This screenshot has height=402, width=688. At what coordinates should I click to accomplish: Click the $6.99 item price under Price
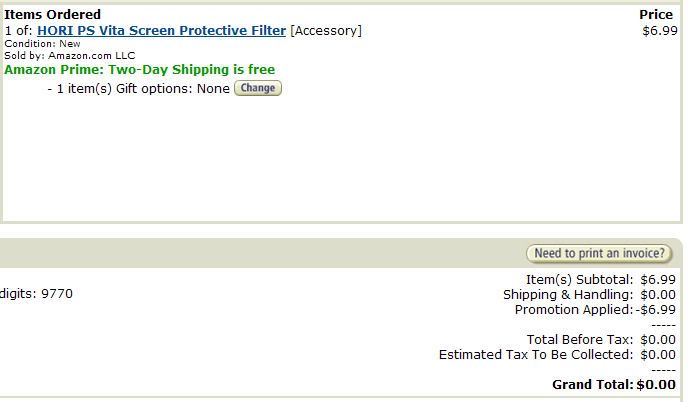(x=659, y=31)
